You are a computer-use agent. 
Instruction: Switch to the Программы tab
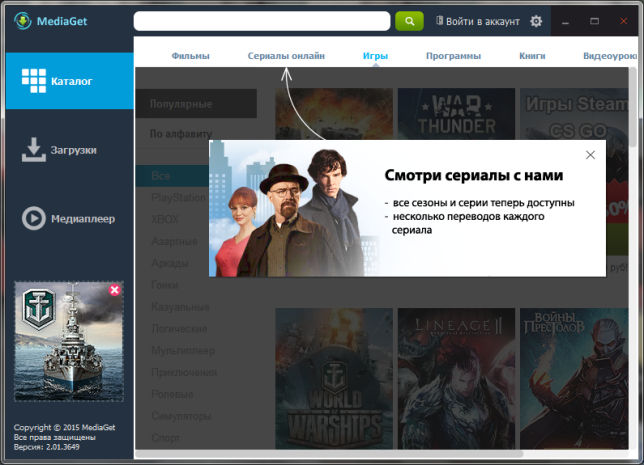point(453,56)
